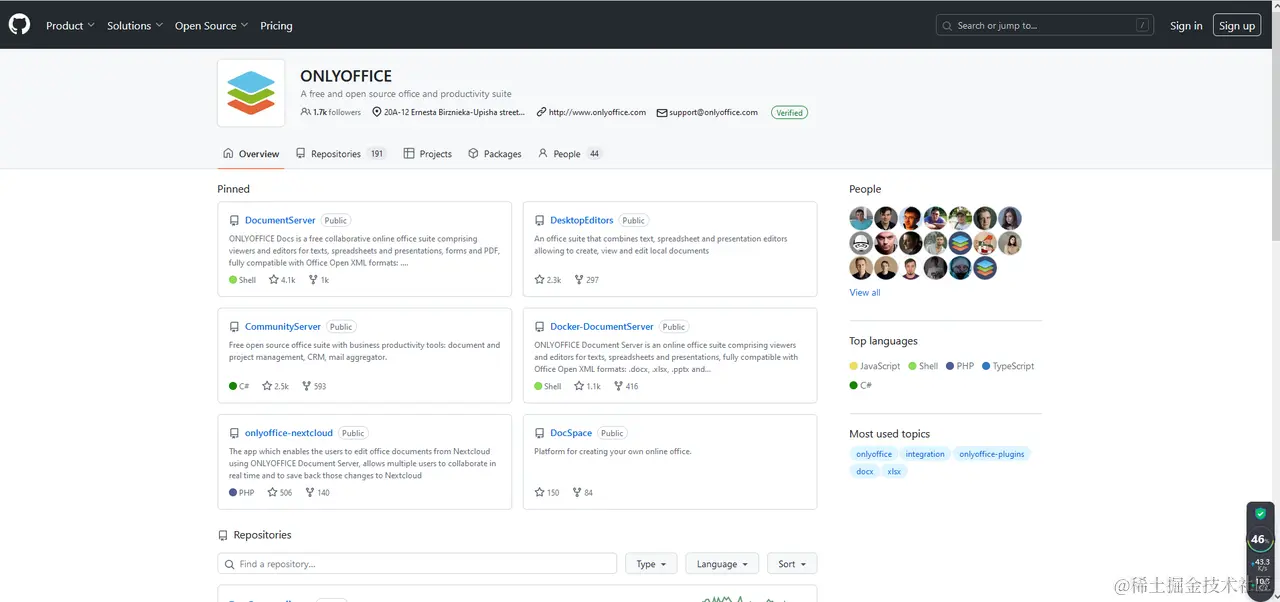Select the onlyoffice topic tag
This screenshot has width=1280, height=602.
(874, 454)
